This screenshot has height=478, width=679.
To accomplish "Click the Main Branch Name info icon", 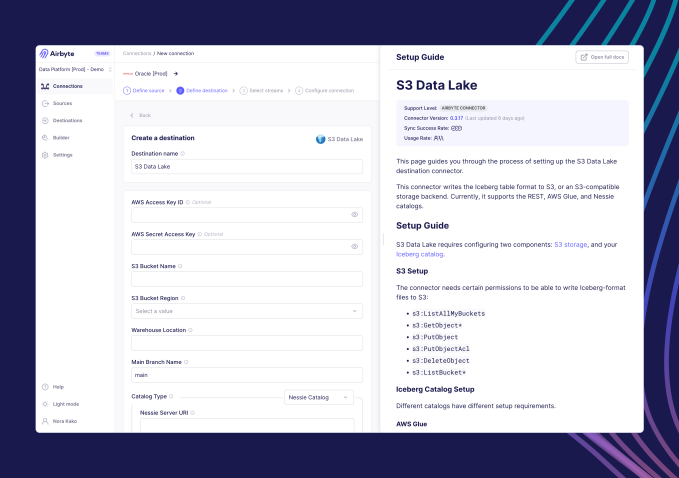I will pyautogui.click(x=186, y=362).
